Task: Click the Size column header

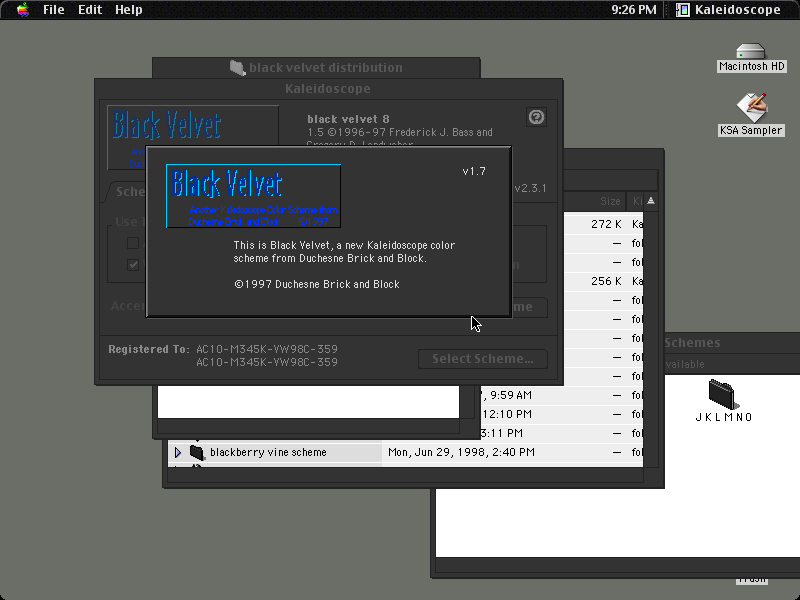Action: click(x=610, y=201)
